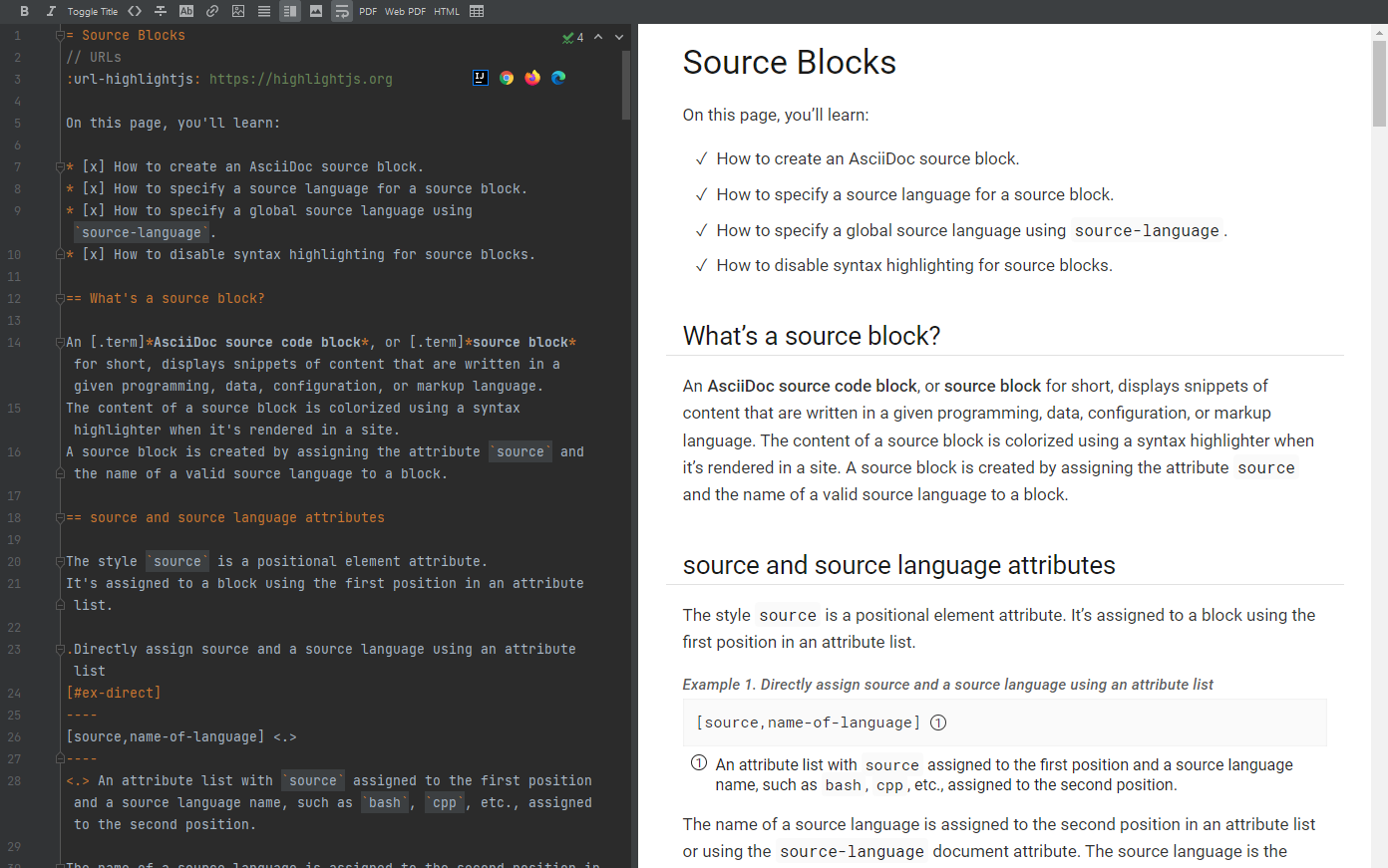
Task: Open the built-in IntelliJ preview
Action: [x=481, y=77]
